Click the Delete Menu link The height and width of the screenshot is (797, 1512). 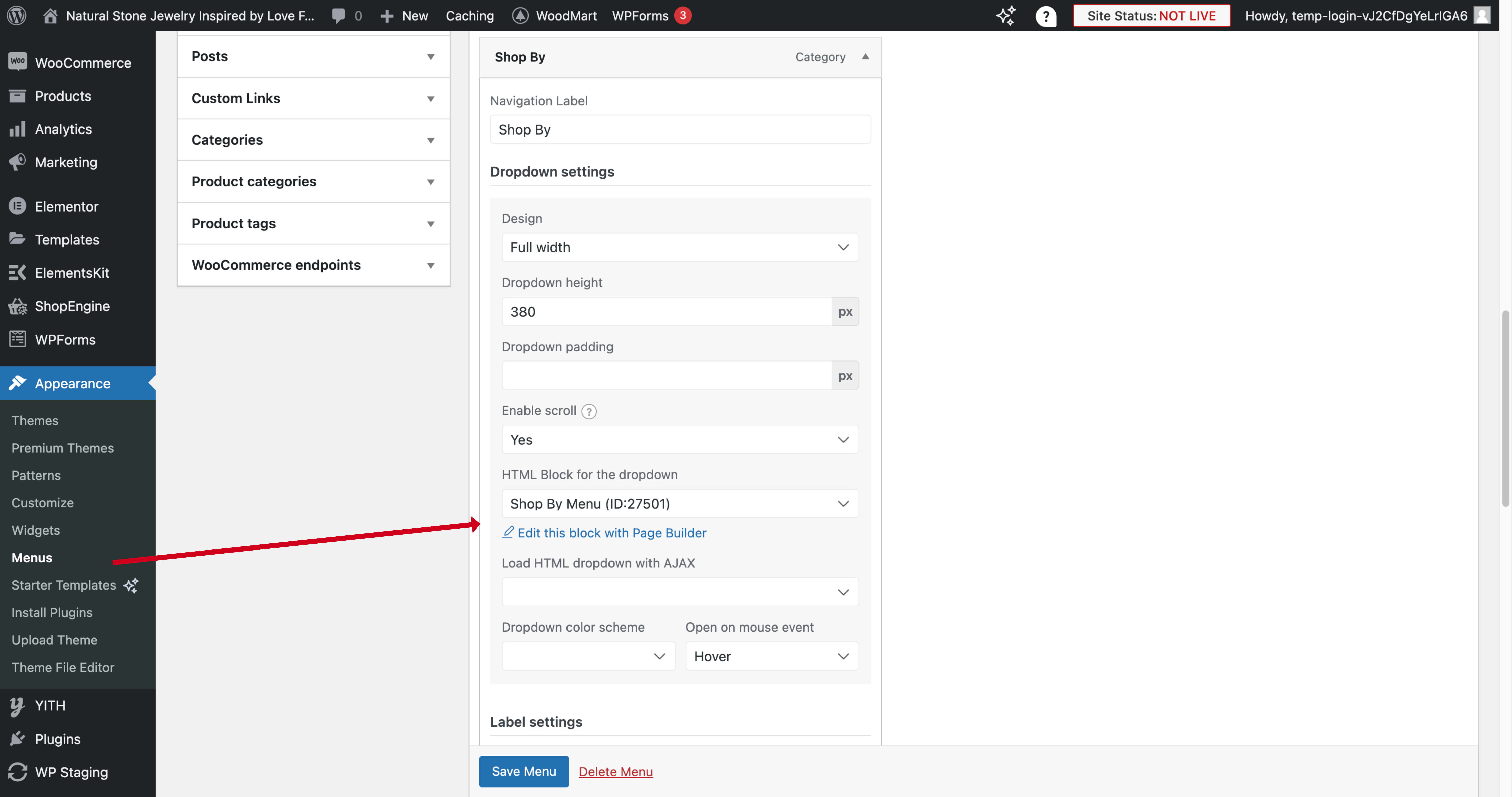(x=616, y=772)
